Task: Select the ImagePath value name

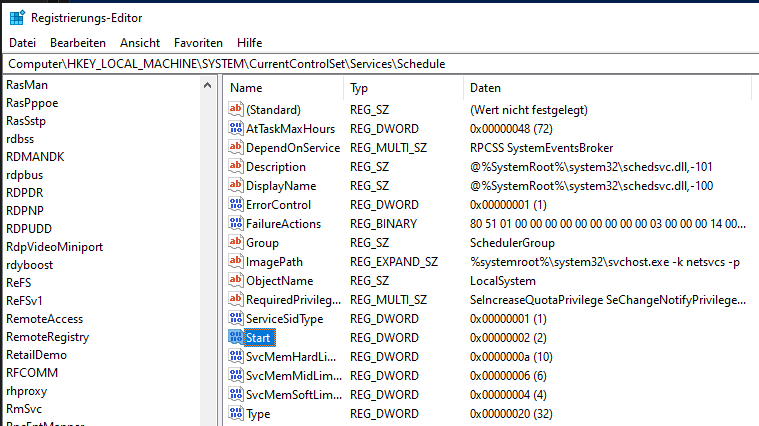Action: 274,262
